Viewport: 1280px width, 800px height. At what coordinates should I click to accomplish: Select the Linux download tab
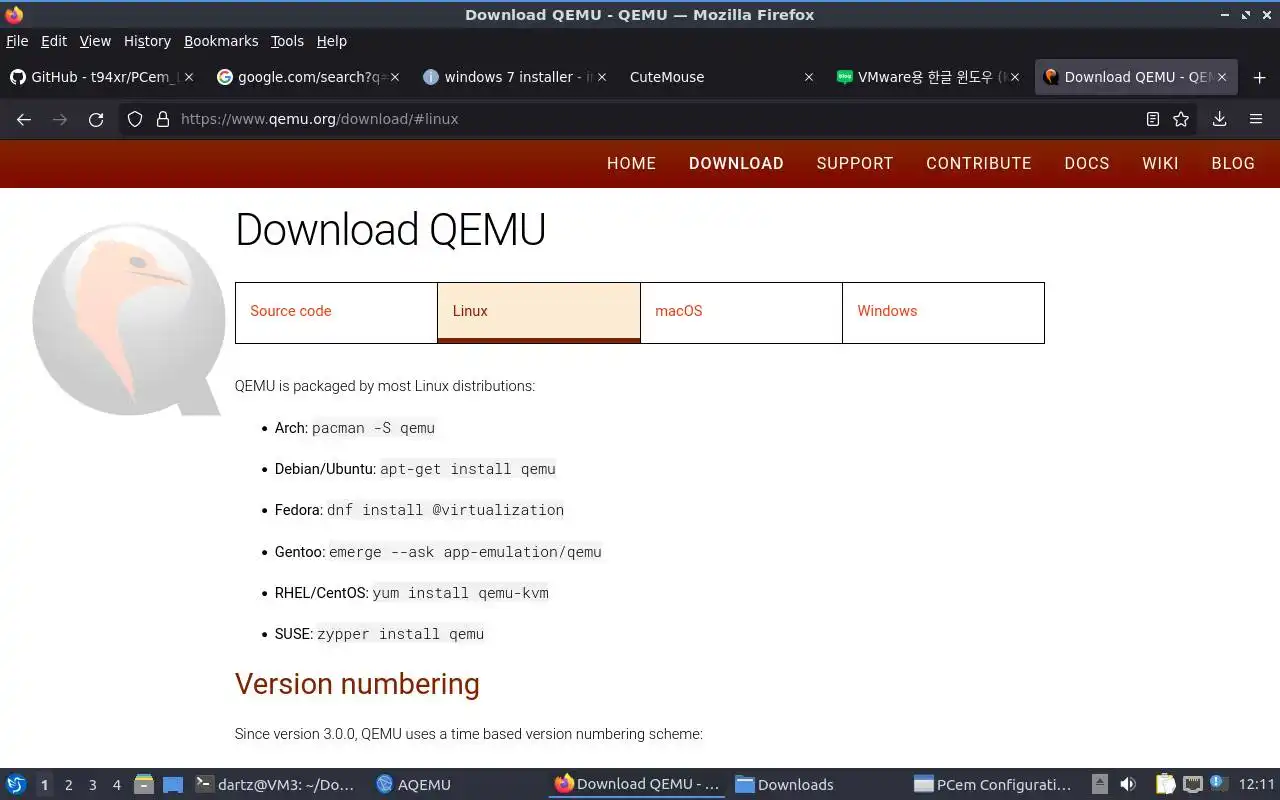click(x=539, y=312)
